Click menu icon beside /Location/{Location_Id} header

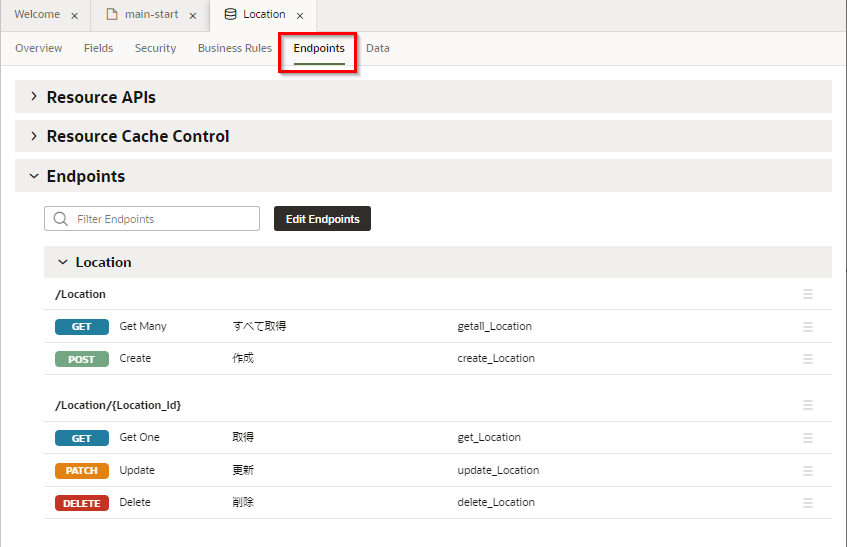coord(808,405)
